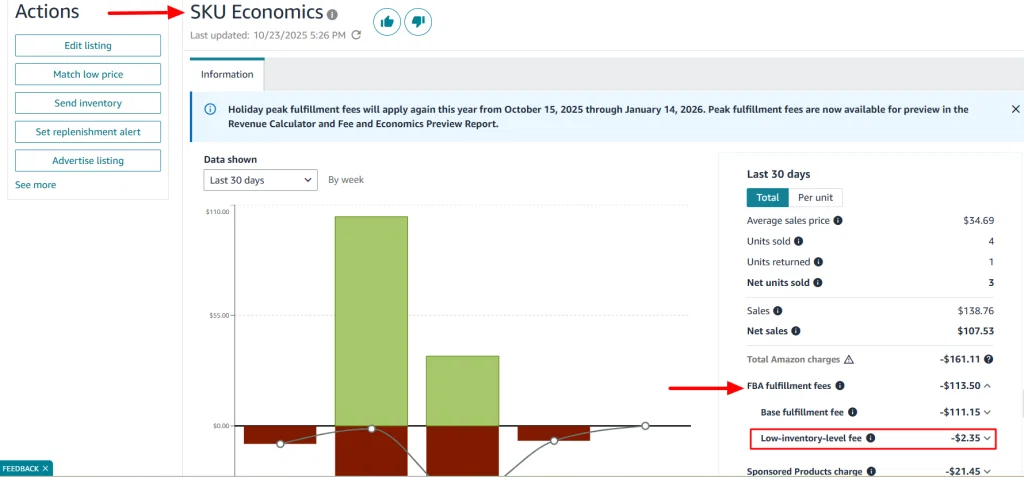
Task: Switch to Per unit view
Action: [x=816, y=197]
